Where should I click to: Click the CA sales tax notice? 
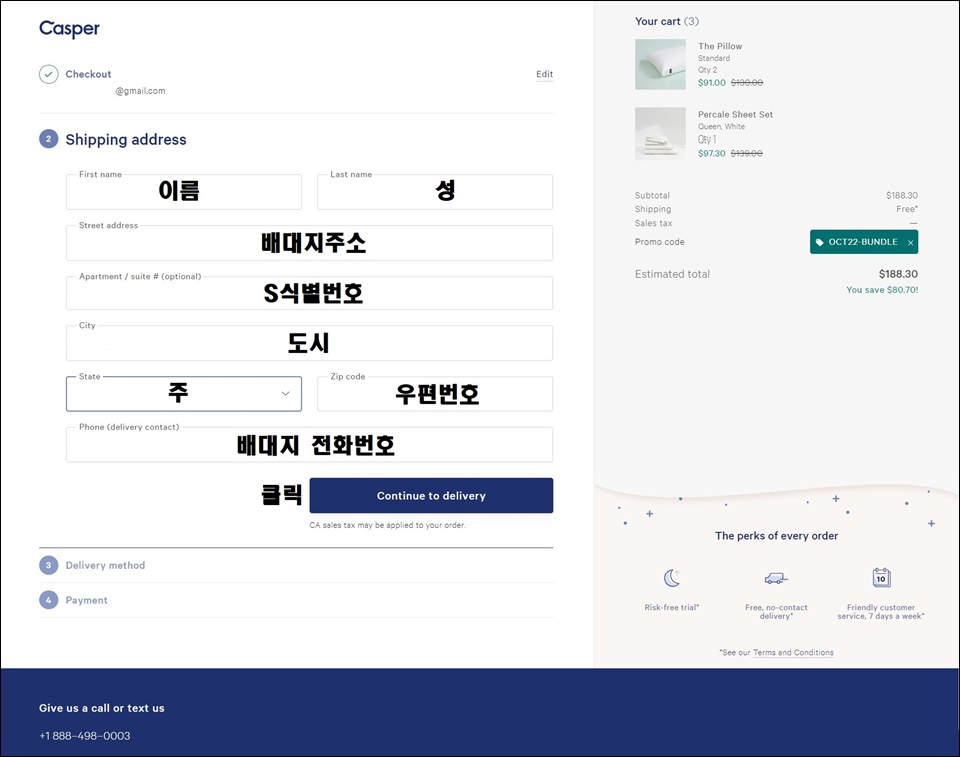coord(388,525)
